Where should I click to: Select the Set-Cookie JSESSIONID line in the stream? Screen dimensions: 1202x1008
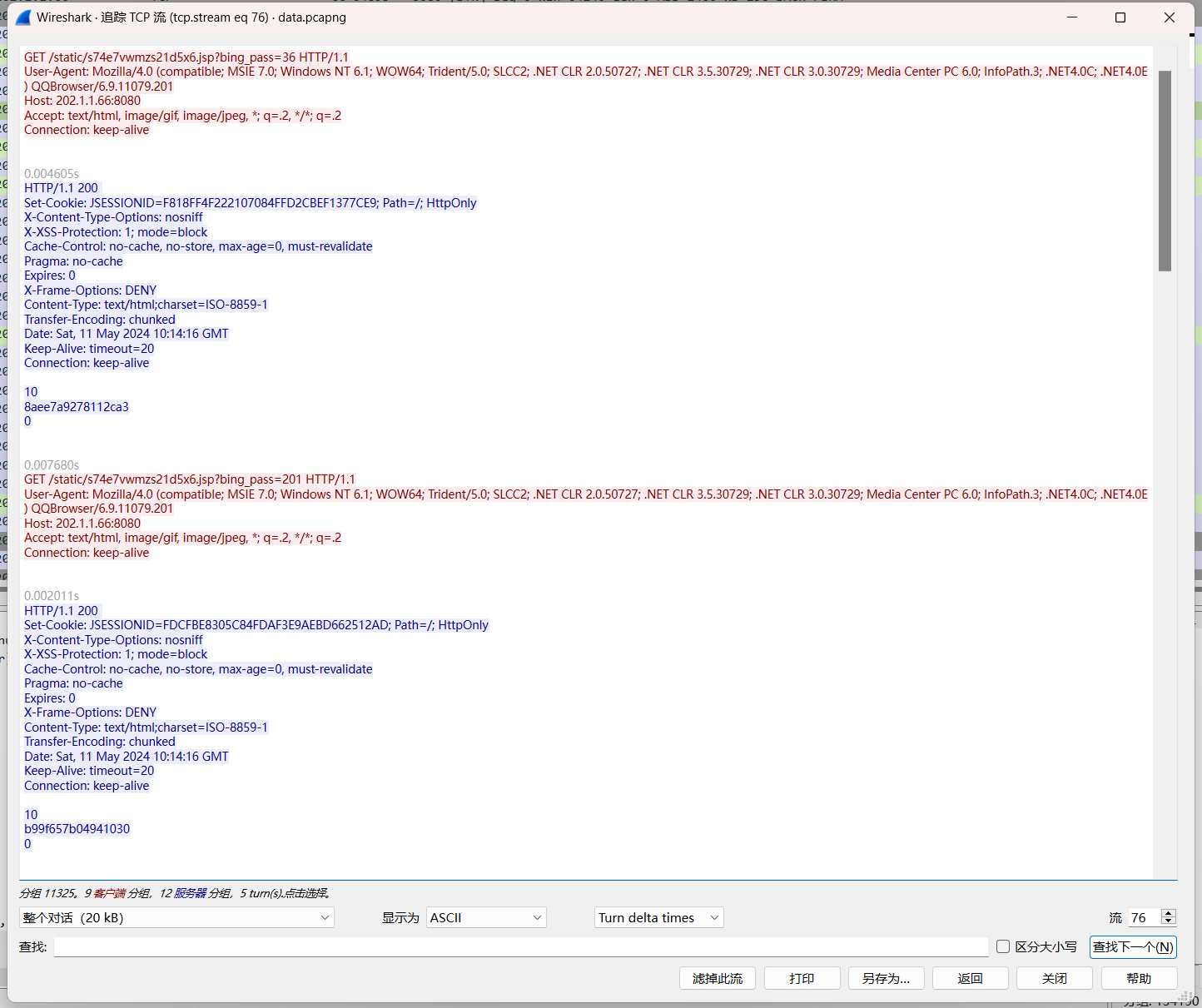(250, 202)
